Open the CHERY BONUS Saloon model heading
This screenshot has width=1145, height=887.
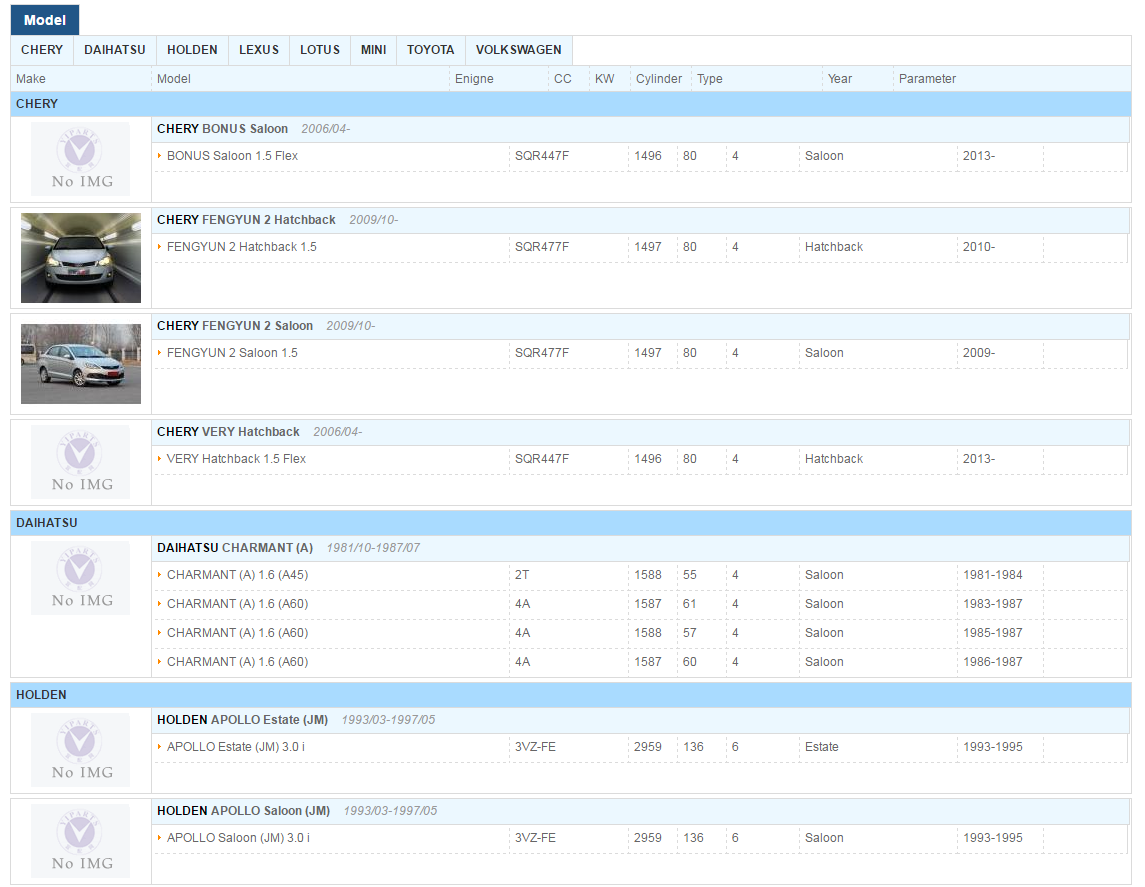[x=222, y=128]
